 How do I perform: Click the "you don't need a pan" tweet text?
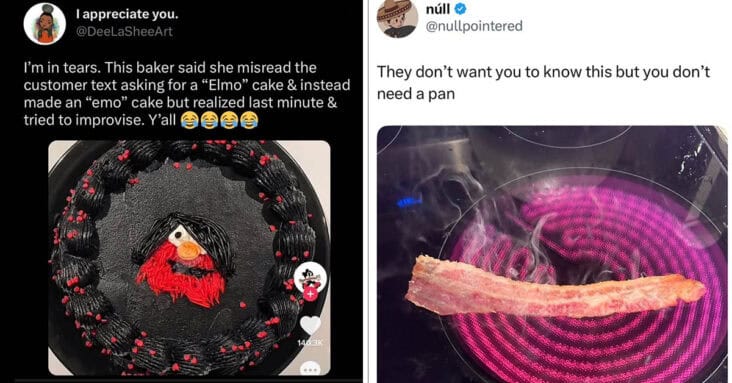(543, 83)
